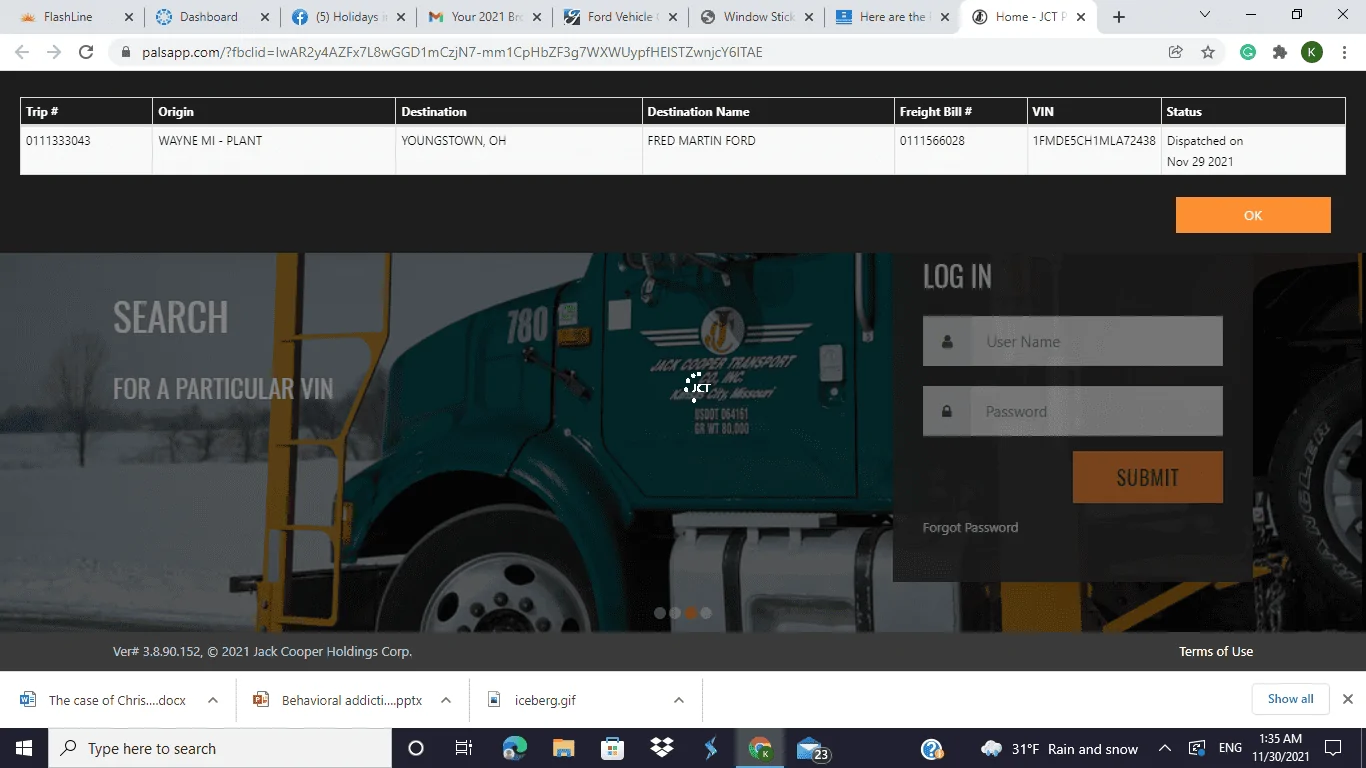Click VIN 1FMDE5CH1MLA72438 cell
The image size is (1366, 768).
click(x=1094, y=150)
